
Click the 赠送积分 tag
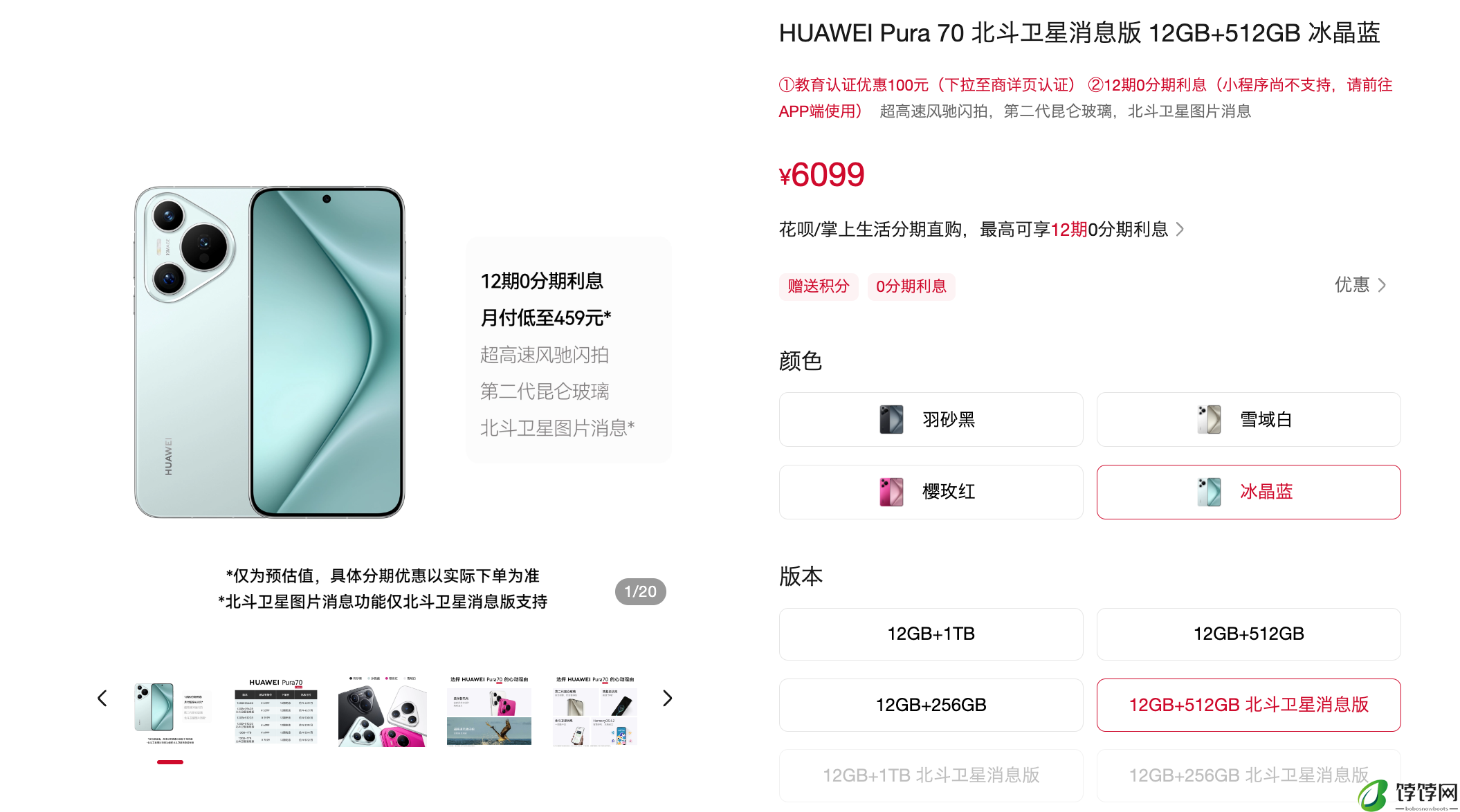pos(819,286)
